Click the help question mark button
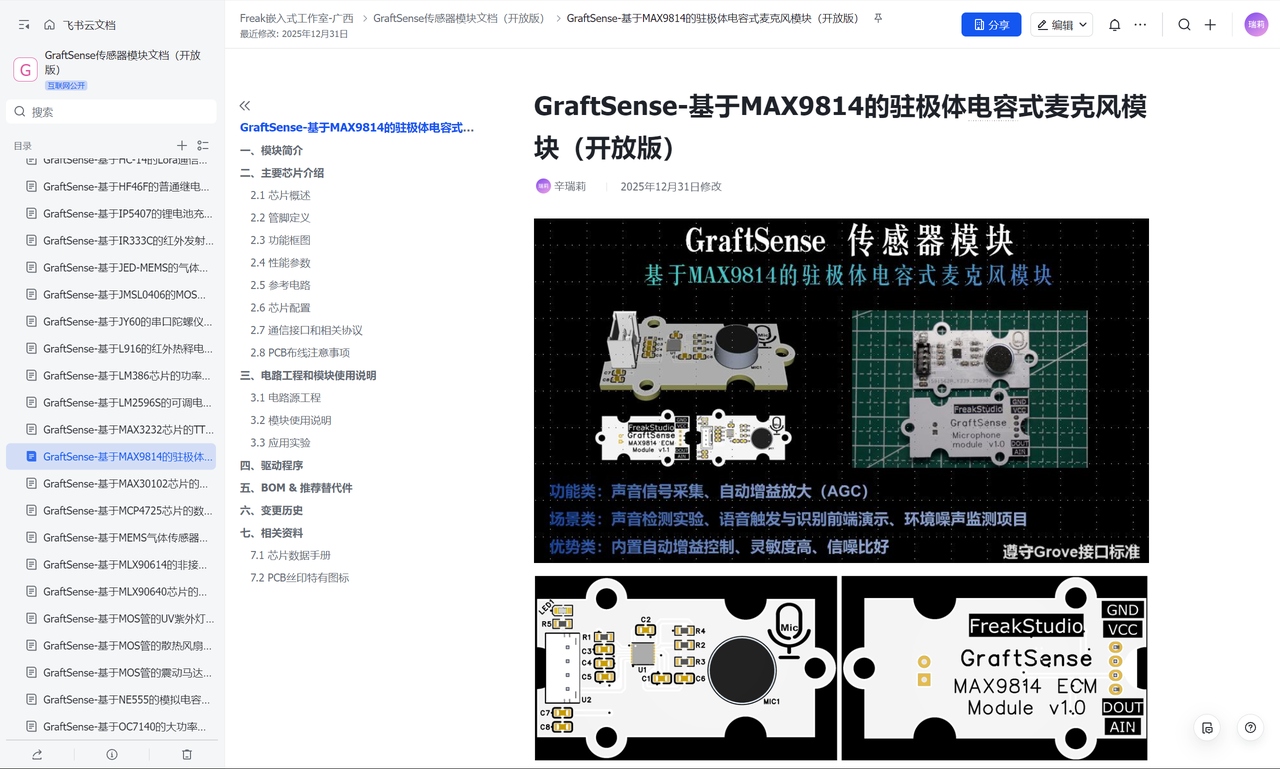 pyautogui.click(x=1250, y=728)
